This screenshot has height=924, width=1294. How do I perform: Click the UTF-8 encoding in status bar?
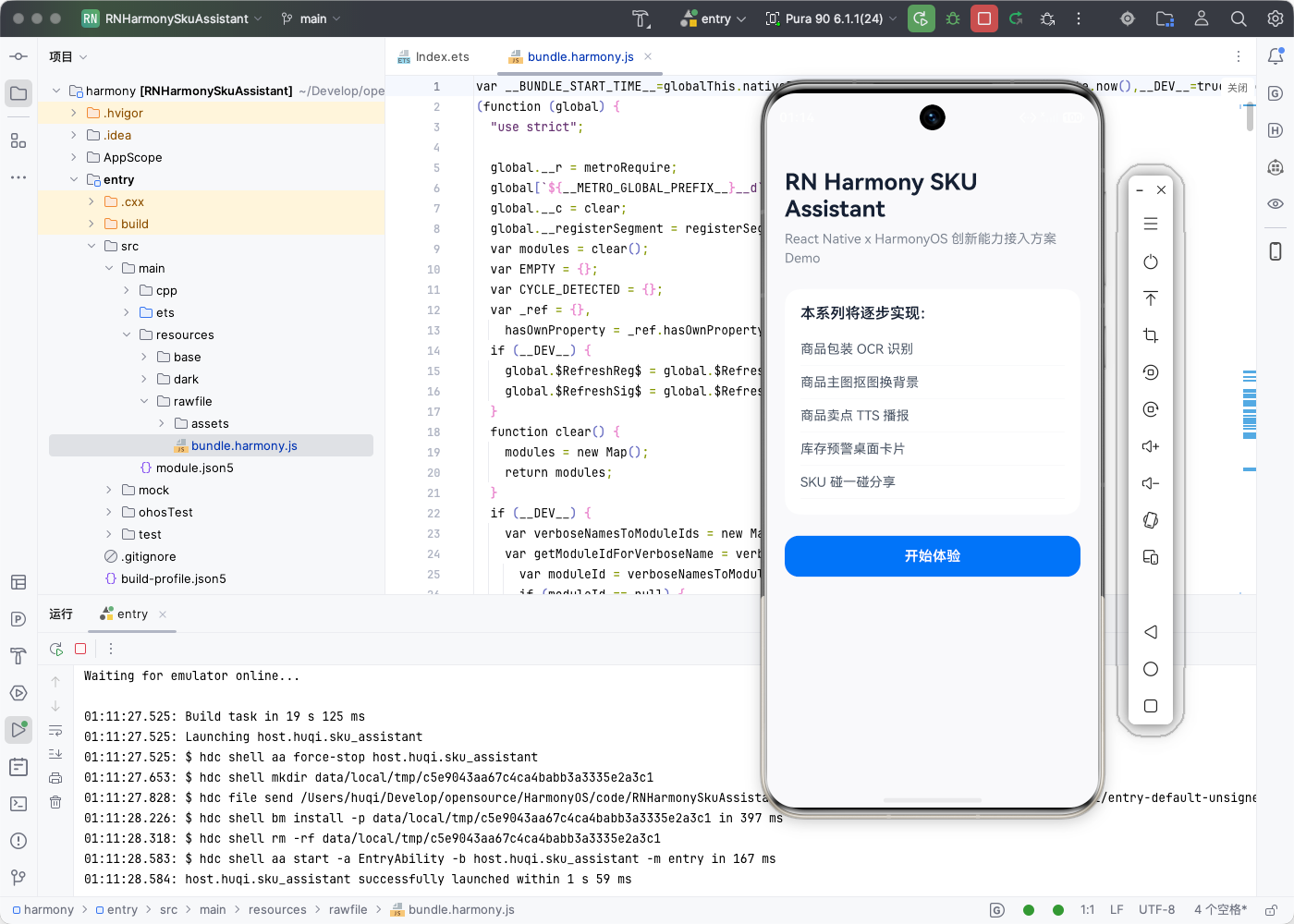(x=1156, y=909)
